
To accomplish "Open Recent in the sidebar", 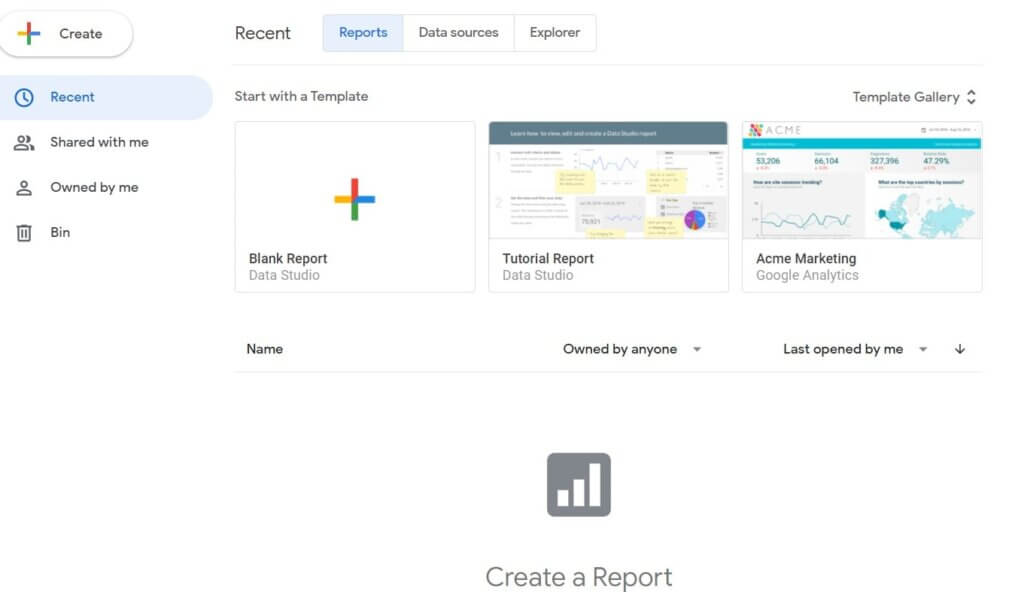I will [106, 97].
